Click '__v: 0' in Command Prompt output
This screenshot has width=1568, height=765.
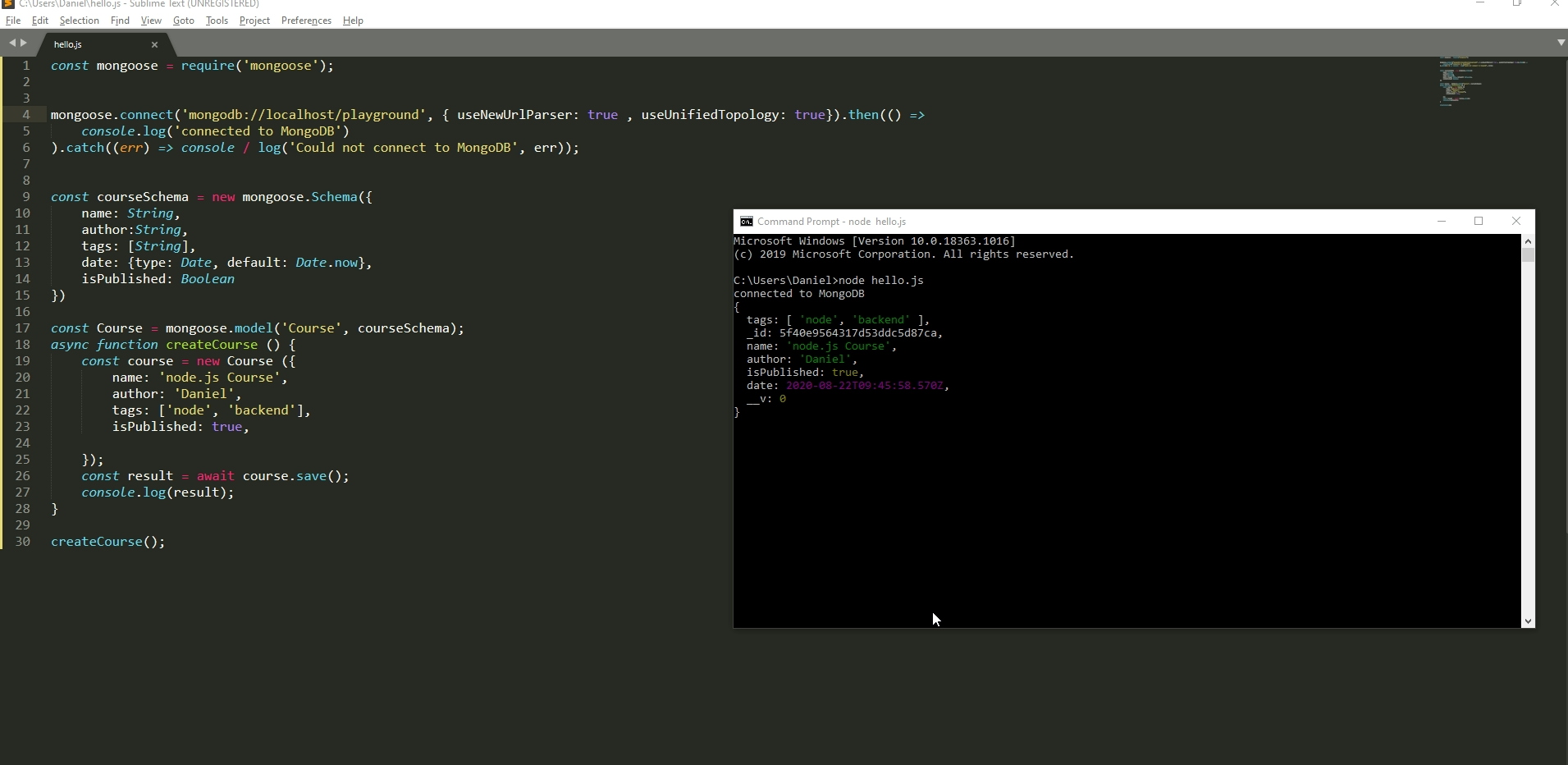pyautogui.click(x=766, y=399)
